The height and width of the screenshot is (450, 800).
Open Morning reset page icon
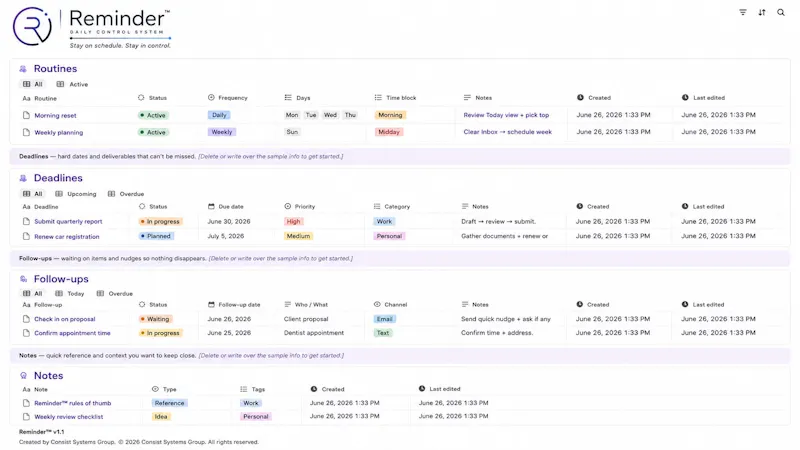click(x=26, y=115)
